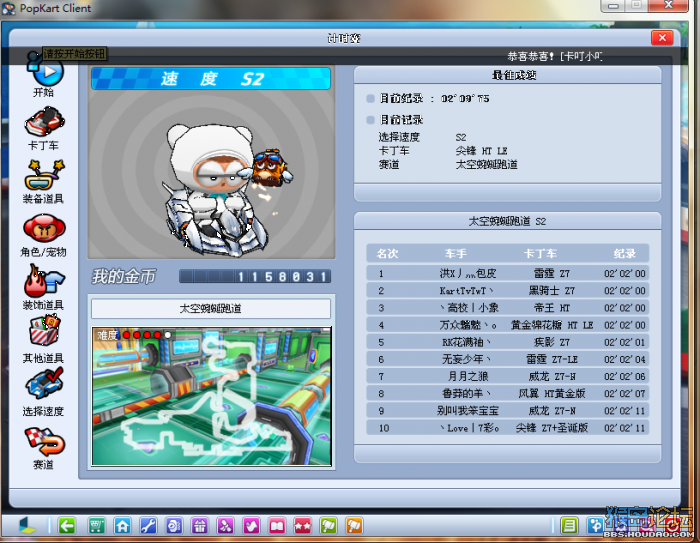Open the shopping cart shop icon
Image resolution: width=700 pixels, height=543 pixels.
tap(96, 526)
